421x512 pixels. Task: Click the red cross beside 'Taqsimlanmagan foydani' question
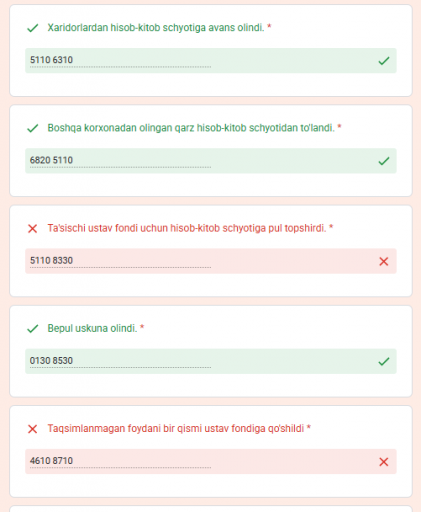(33, 429)
